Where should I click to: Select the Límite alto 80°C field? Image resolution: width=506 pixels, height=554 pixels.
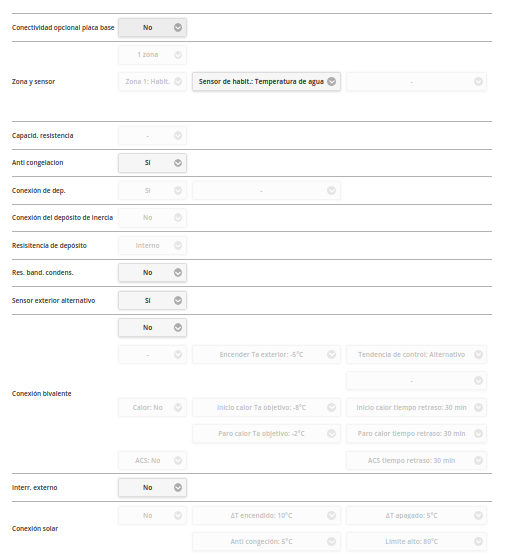(416, 542)
